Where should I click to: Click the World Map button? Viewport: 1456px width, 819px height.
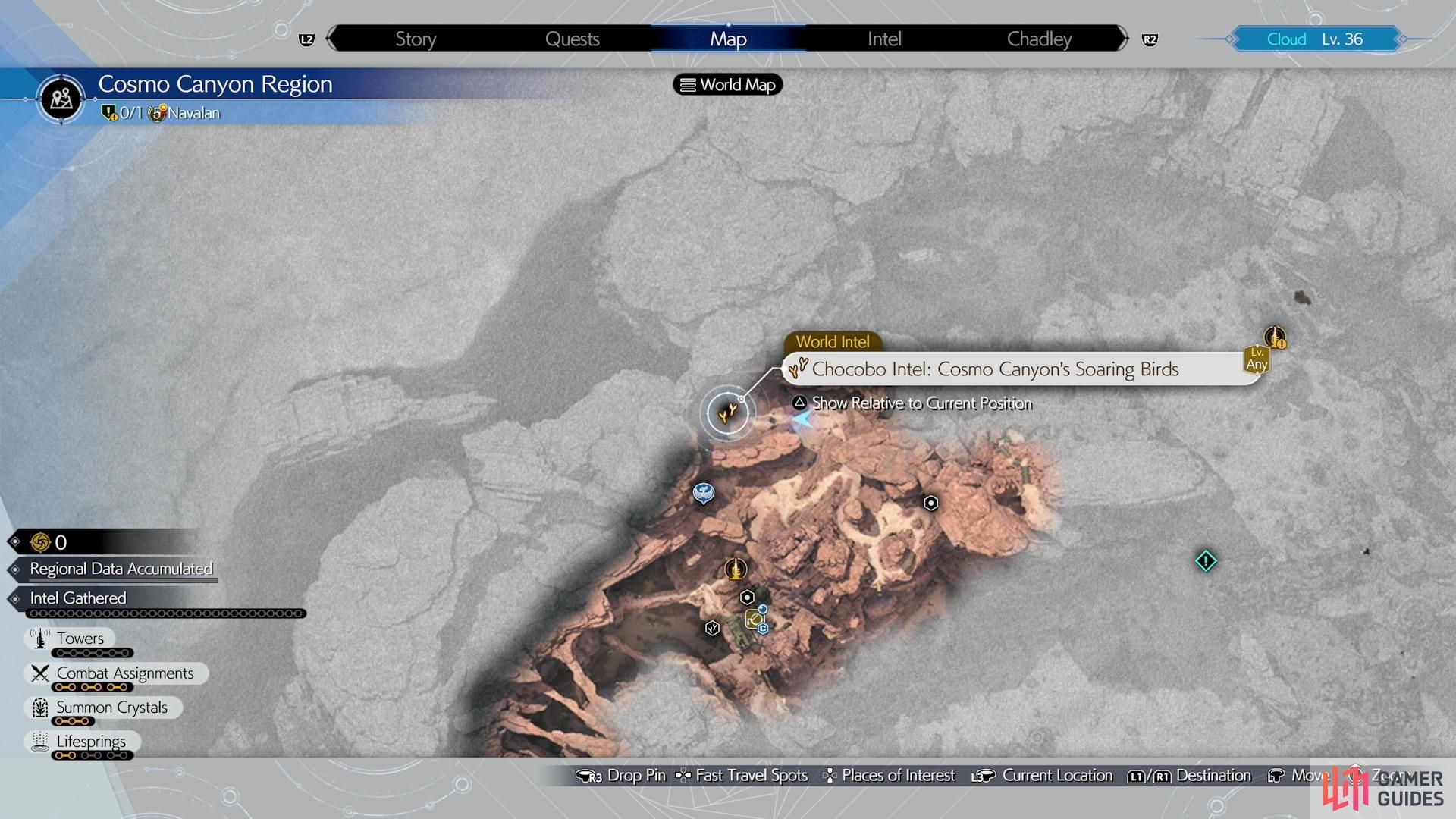click(727, 85)
